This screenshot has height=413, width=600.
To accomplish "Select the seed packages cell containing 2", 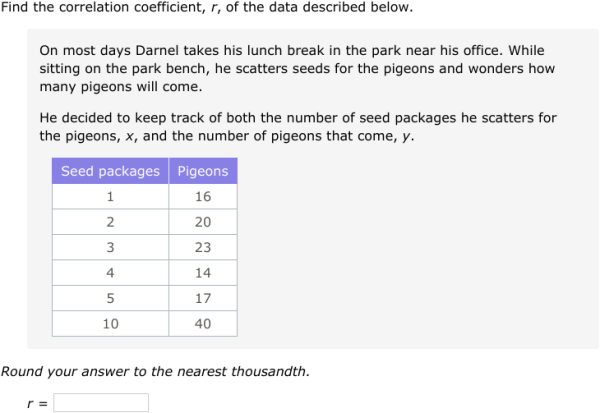I will coord(110,222).
